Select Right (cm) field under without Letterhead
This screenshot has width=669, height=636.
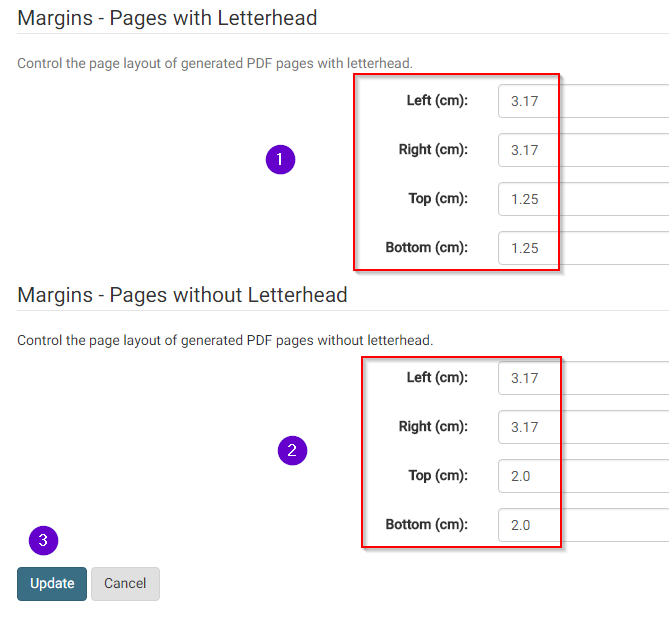click(x=583, y=427)
